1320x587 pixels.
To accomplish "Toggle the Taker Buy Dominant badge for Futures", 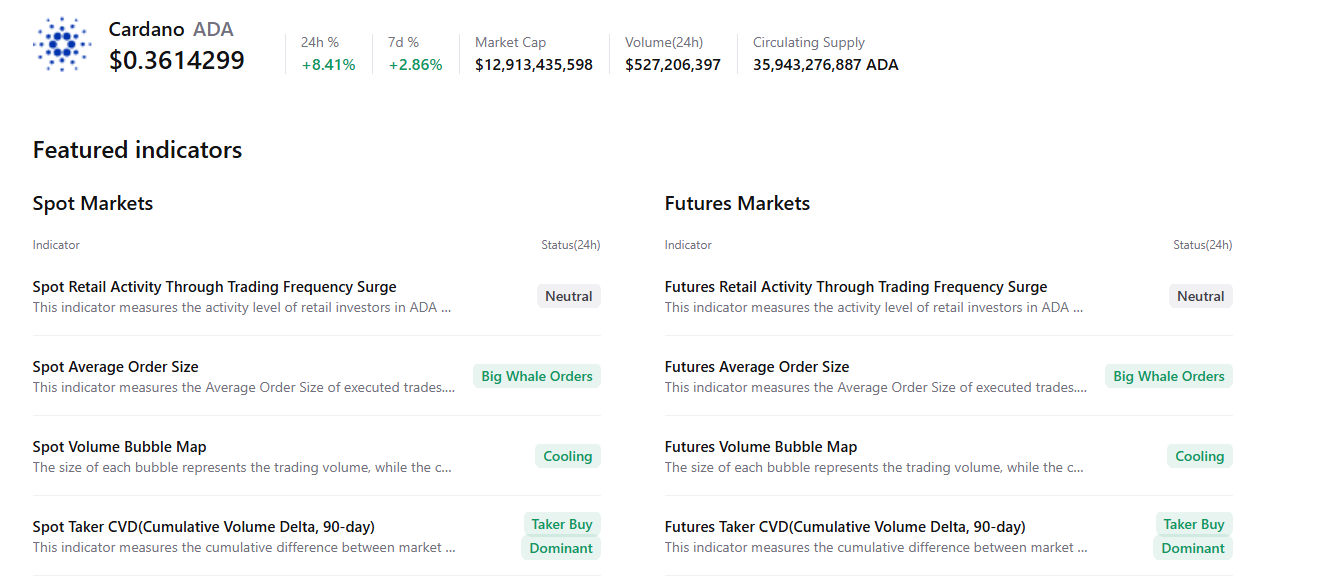I will [x=1193, y=536].
